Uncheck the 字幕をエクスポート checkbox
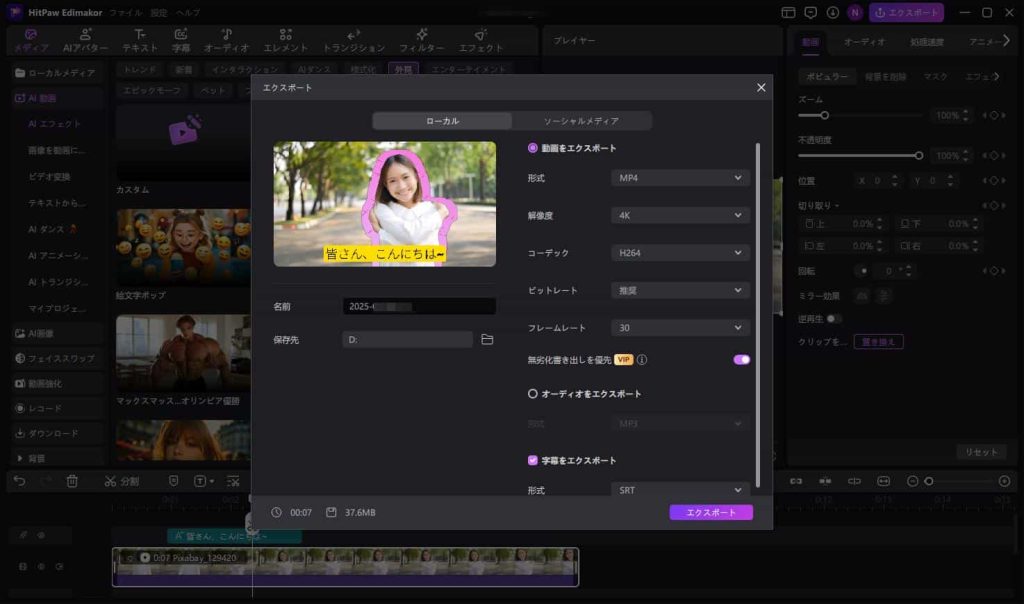Viewport: 1024px width, 604px height. [533, 461]
